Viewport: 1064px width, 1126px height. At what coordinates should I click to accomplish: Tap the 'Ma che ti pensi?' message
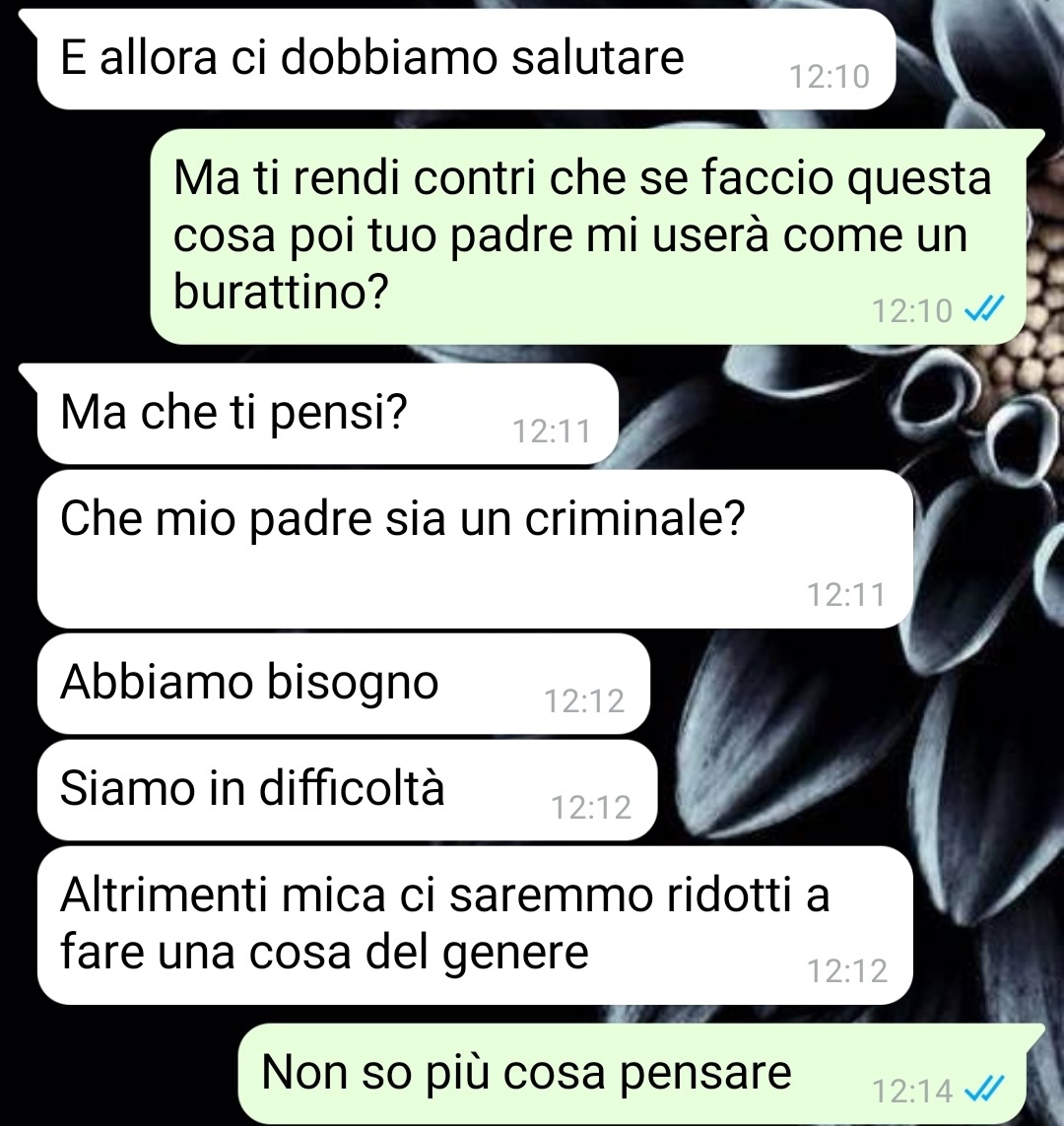(327, 414)
